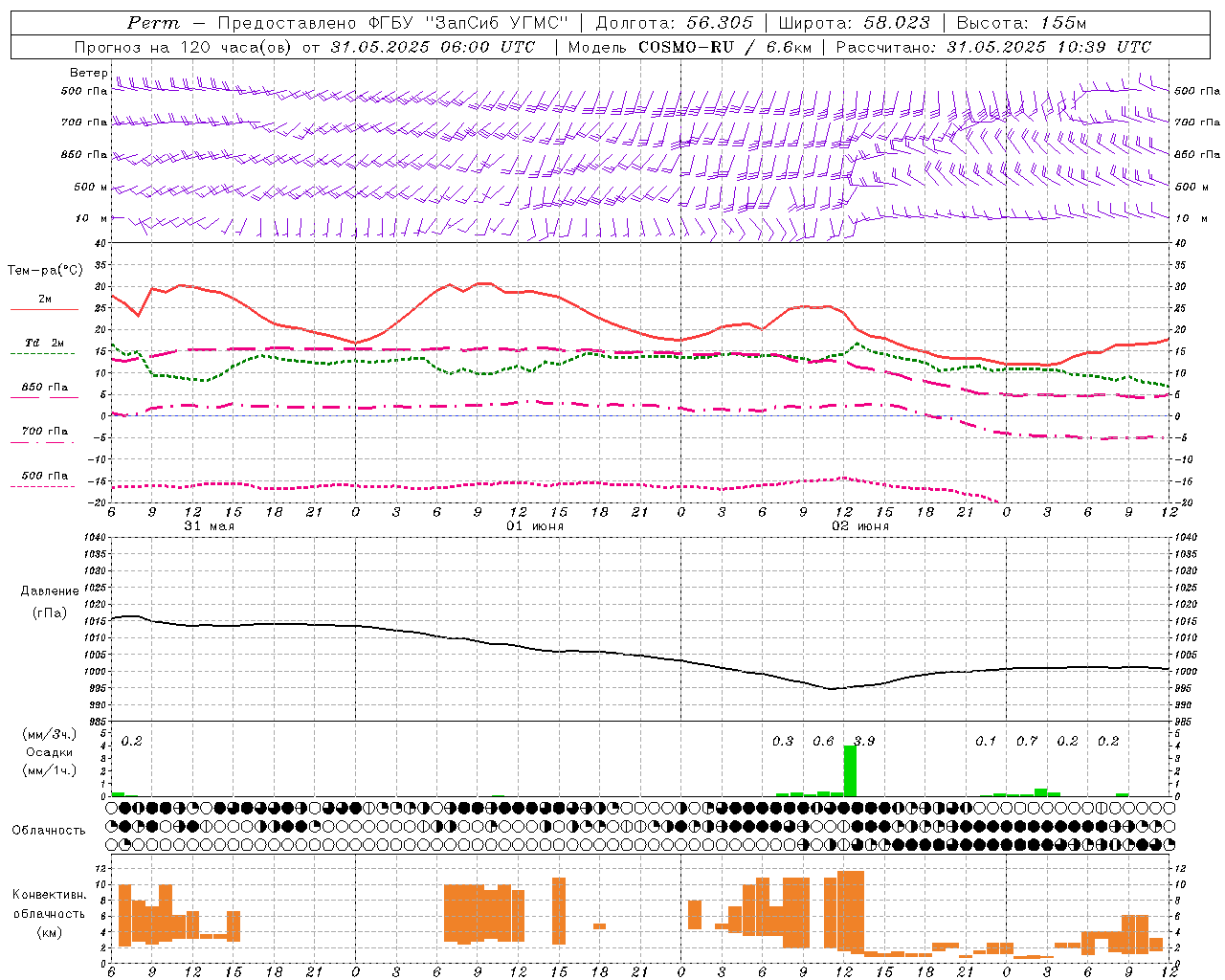Click the 0.7 precipitation value
This screenshot has width=1225, height=980.
1027,741
